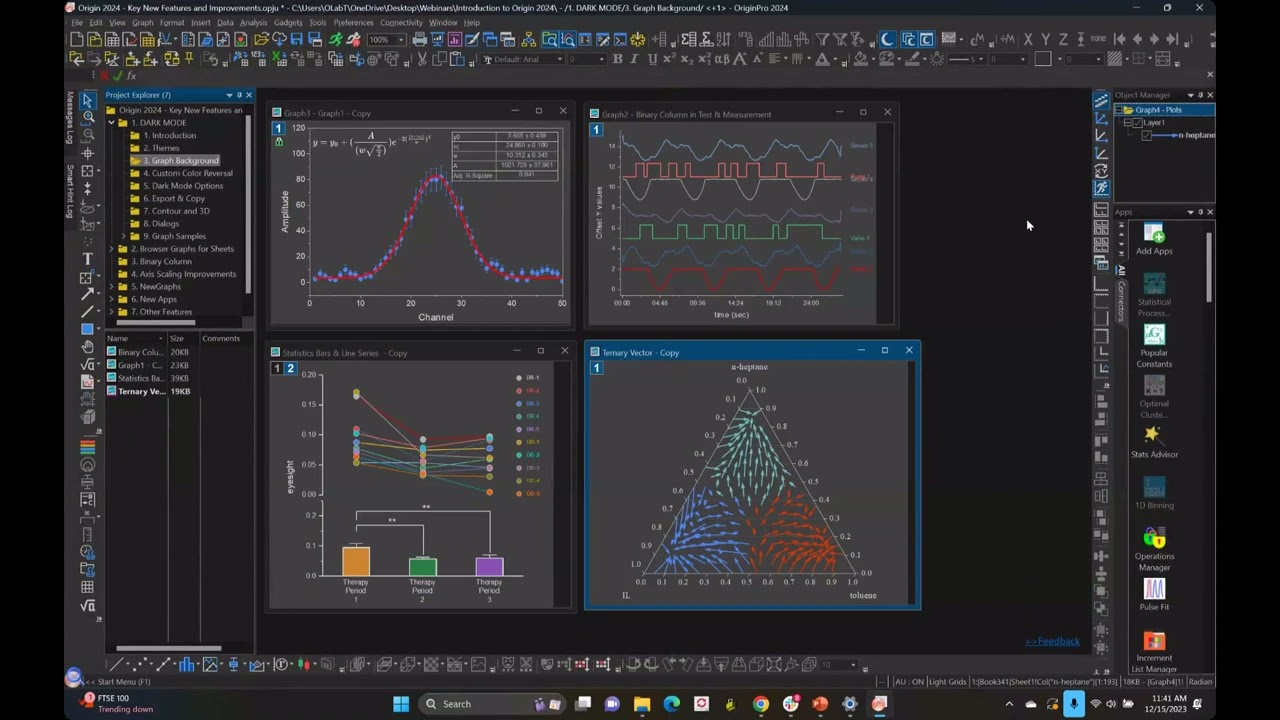
Task: Expand 2. Browser Graphs for Sheets folder
Action: (111, 249)
